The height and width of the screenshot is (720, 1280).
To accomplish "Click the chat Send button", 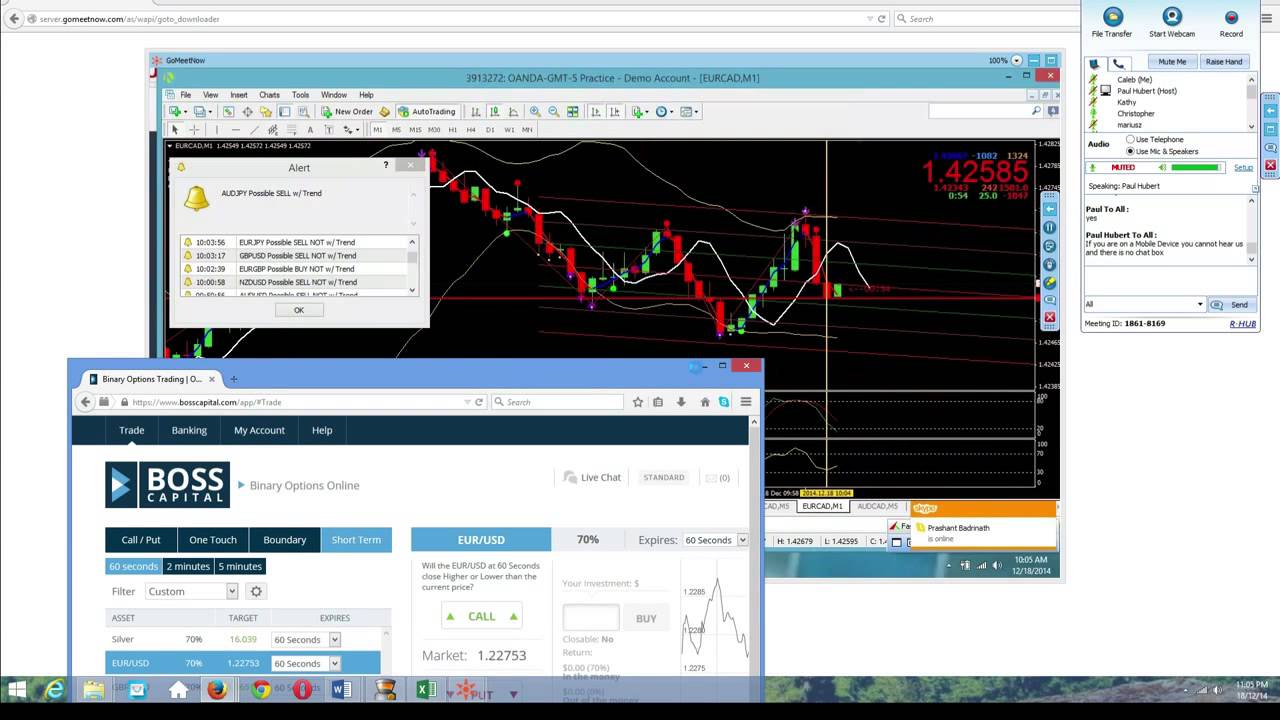I will point(1231,304).
